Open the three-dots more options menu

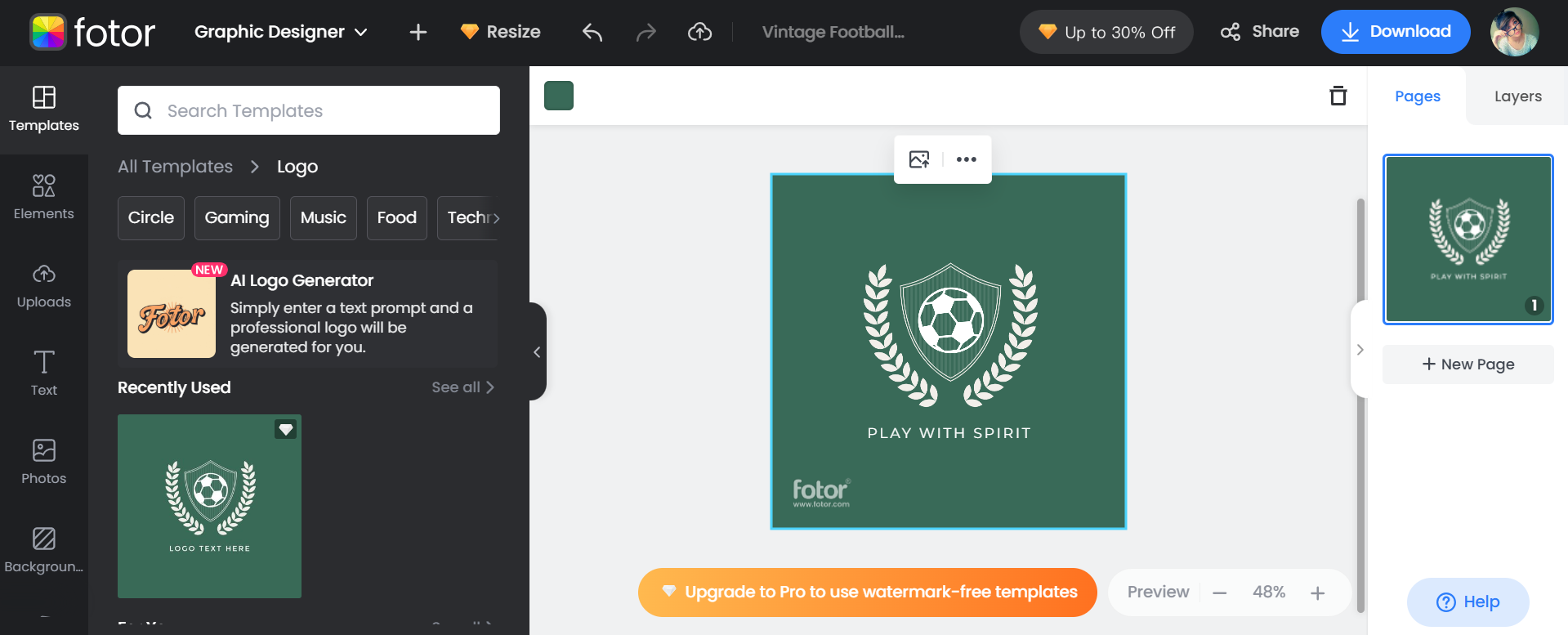(967, 159)
